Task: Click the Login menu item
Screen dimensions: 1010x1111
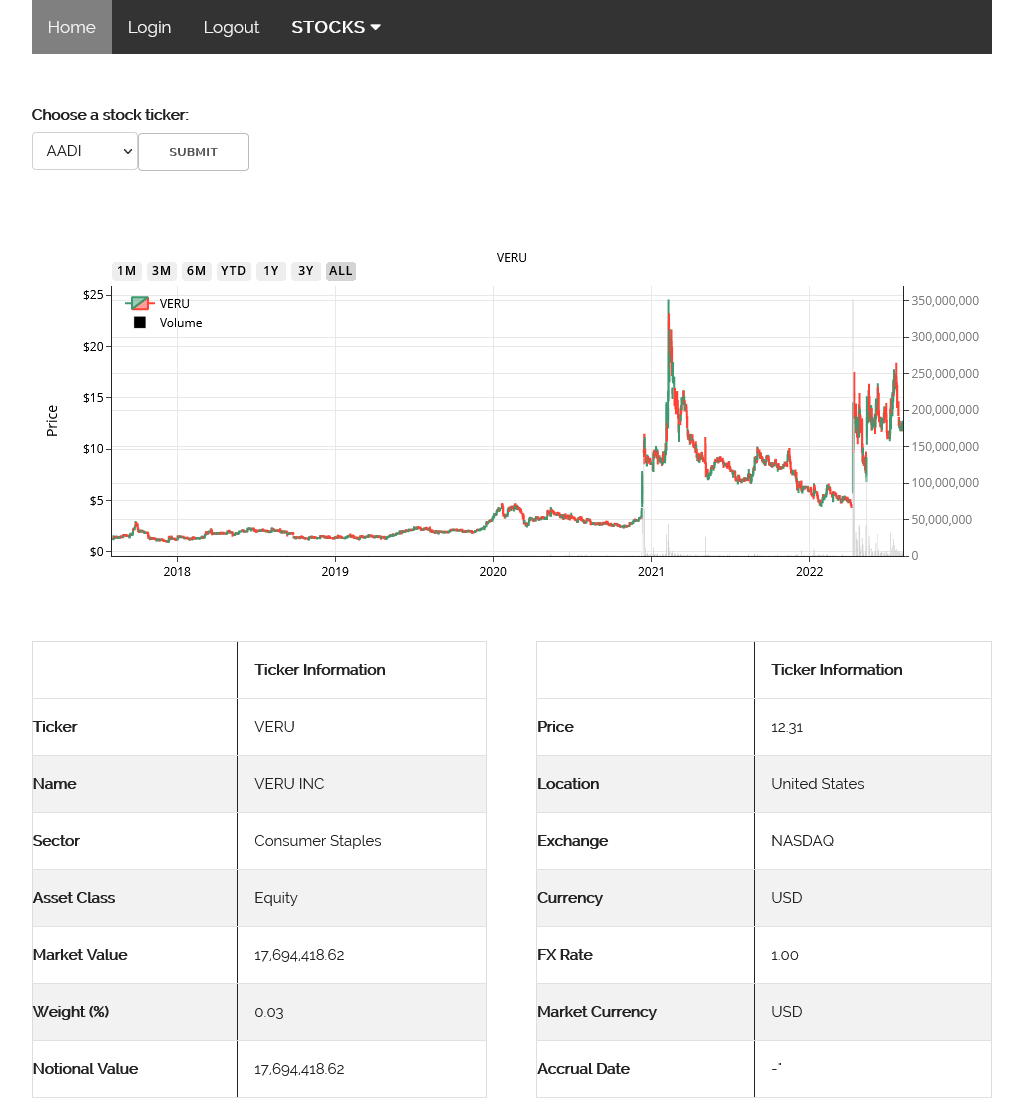Action: 149,27
